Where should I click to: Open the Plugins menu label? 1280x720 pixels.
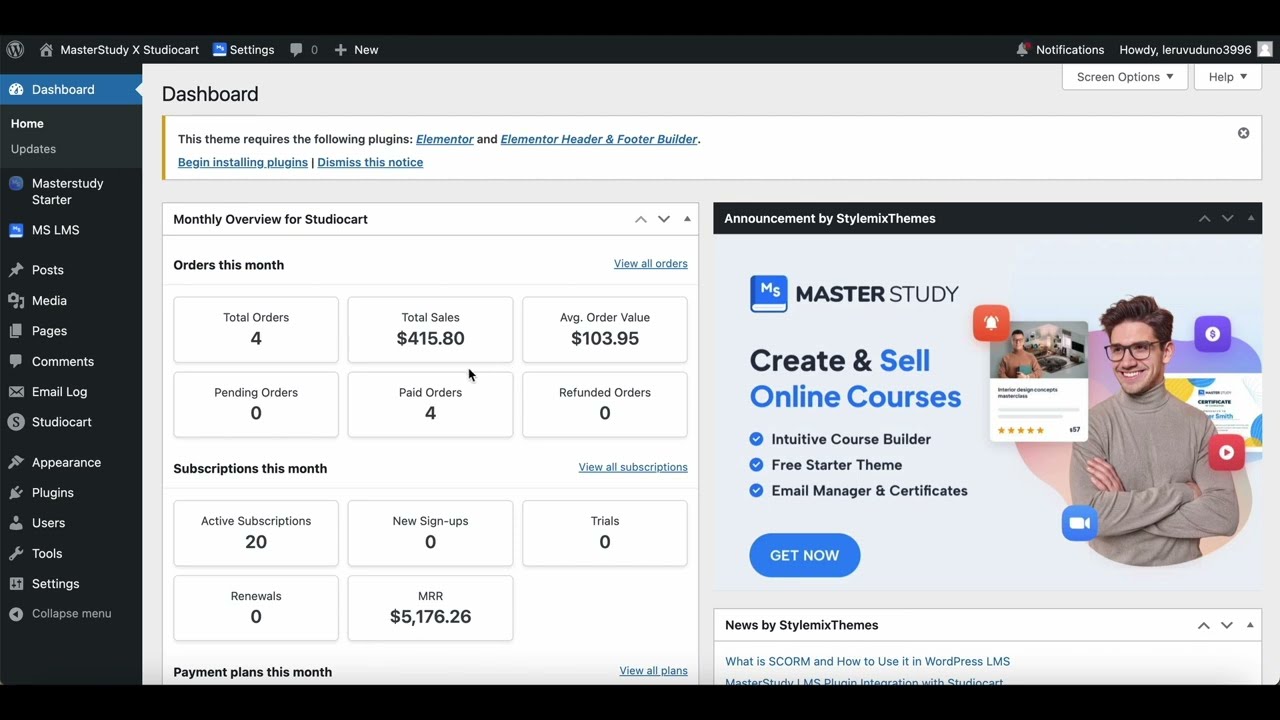pyautogui.click(x=53, y=493)
